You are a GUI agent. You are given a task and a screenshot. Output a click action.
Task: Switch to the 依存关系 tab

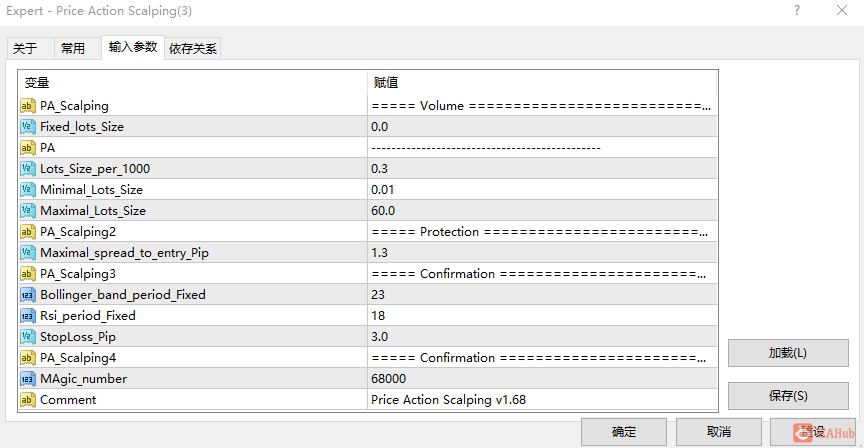click(x=193, y=48)
